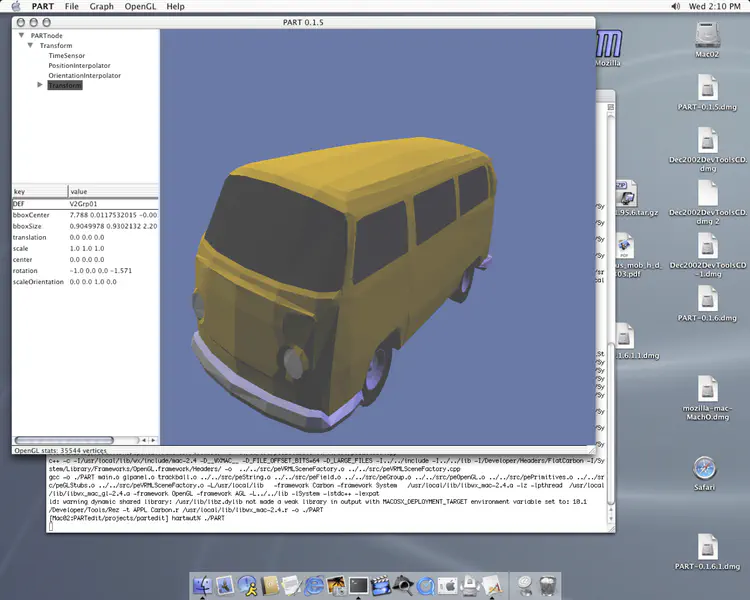
Task: Click the bboxCenter property row
Action: click(x=85, y=215)
